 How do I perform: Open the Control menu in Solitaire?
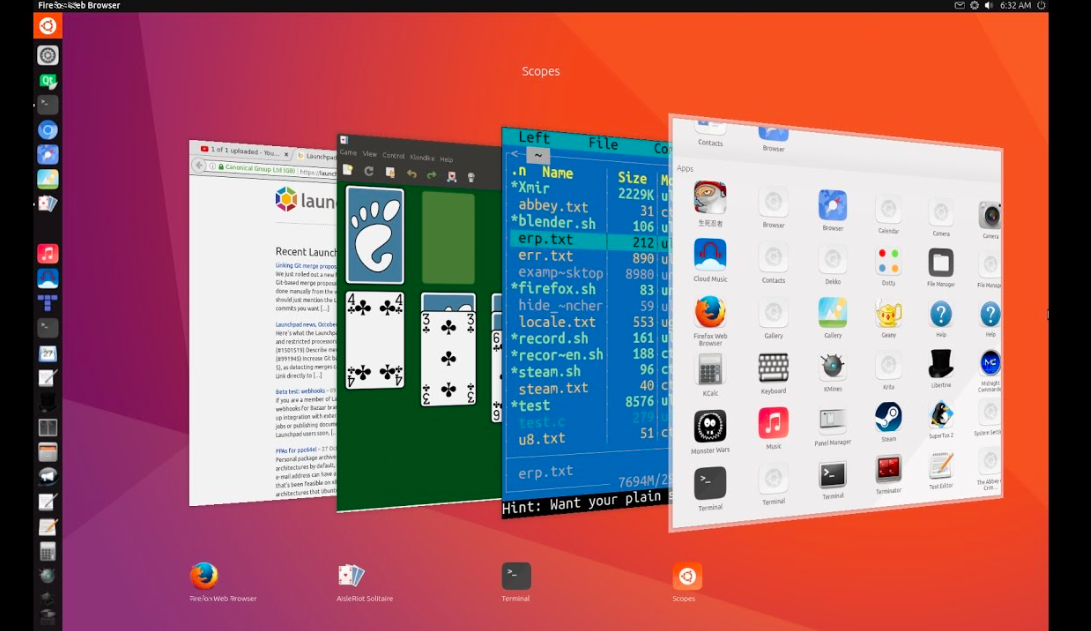(393, 156)
